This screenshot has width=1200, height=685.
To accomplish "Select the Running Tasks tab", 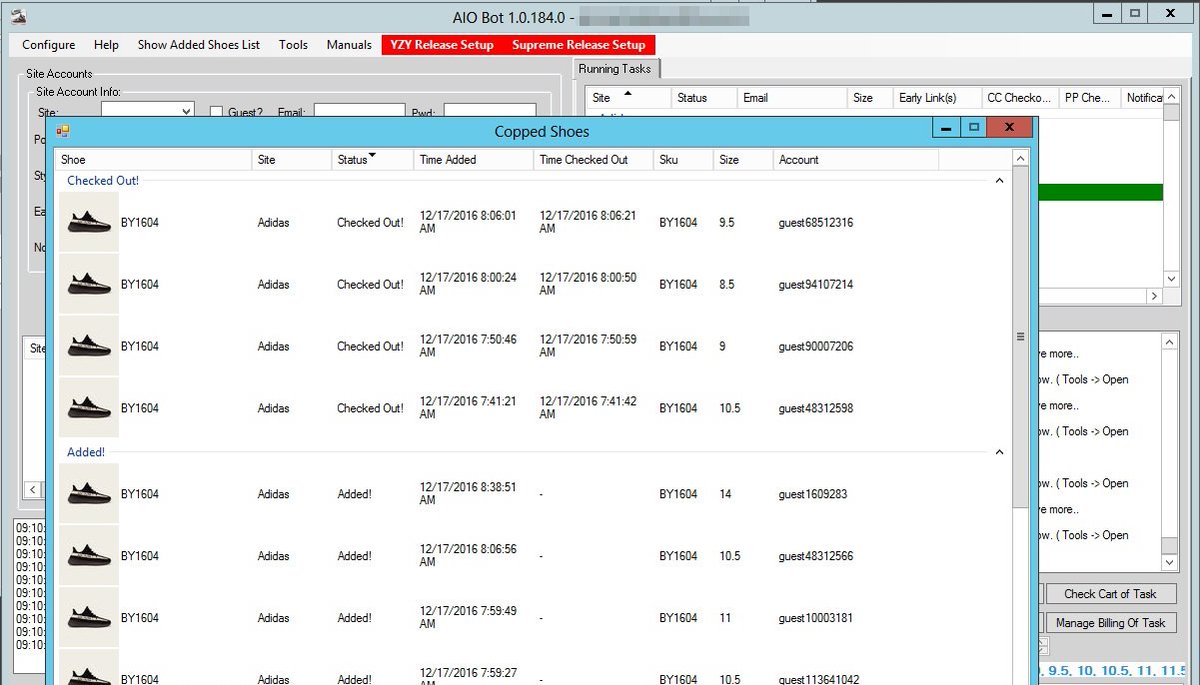I will 614,69.
